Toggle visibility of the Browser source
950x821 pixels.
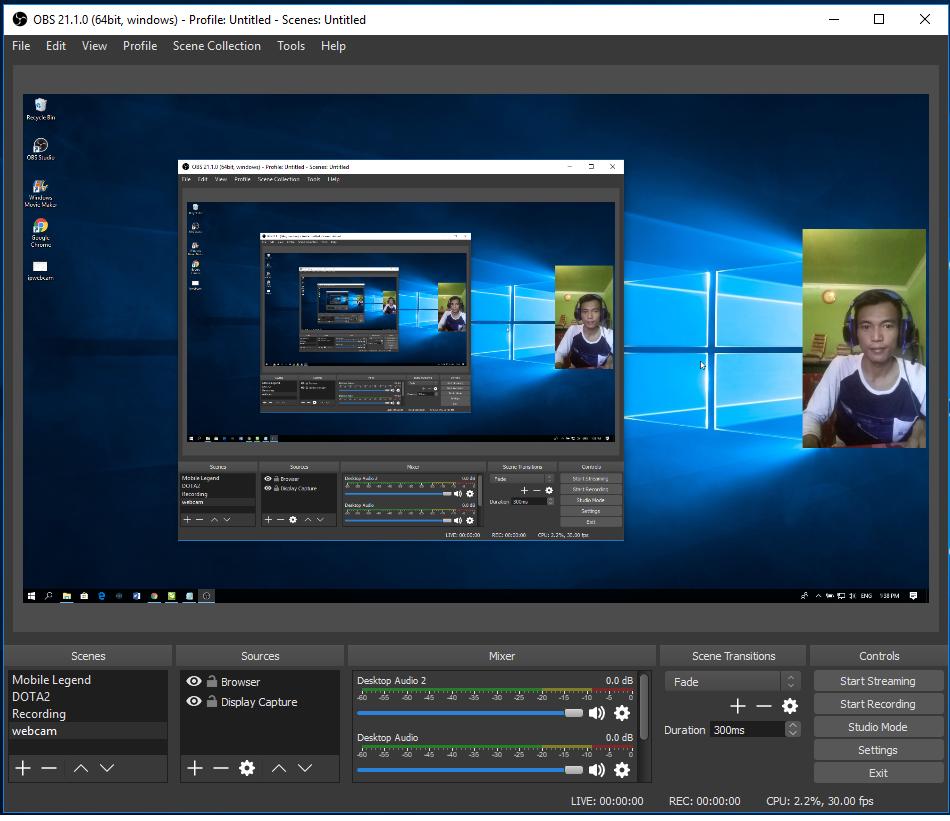(x=194, y=681)
